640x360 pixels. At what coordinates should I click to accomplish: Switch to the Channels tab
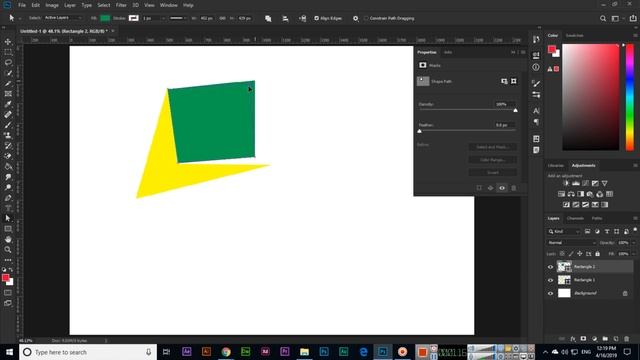tap(575, 218)
